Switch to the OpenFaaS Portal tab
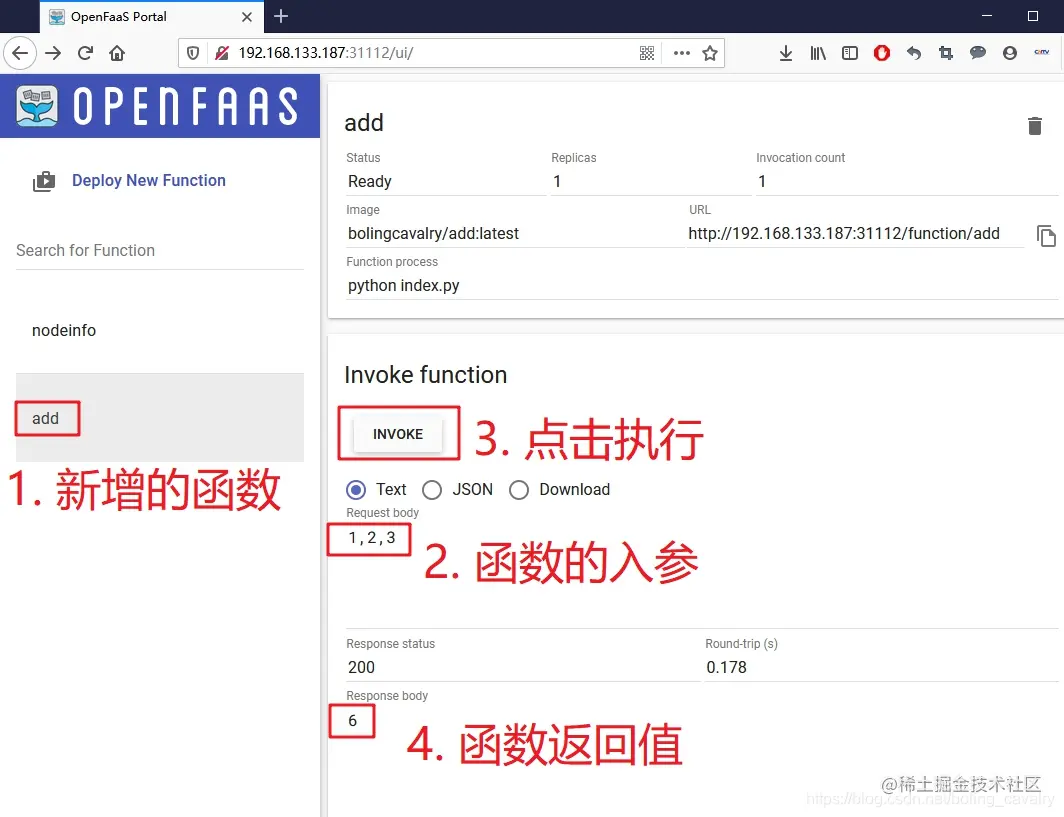The image size is (1064, 817). [140, 16]
